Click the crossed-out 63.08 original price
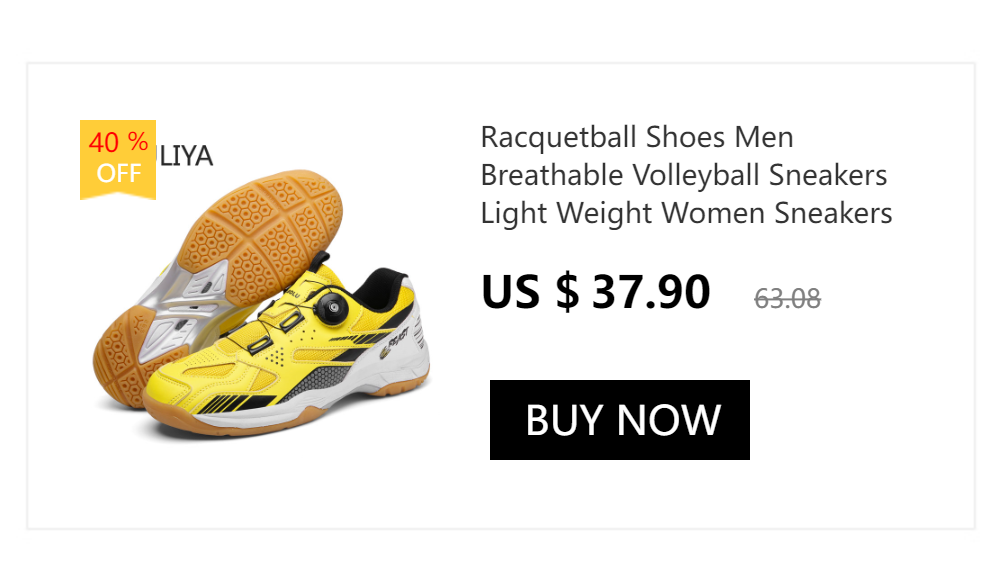Screen dimensions: 1000x580 pos(787,299)
